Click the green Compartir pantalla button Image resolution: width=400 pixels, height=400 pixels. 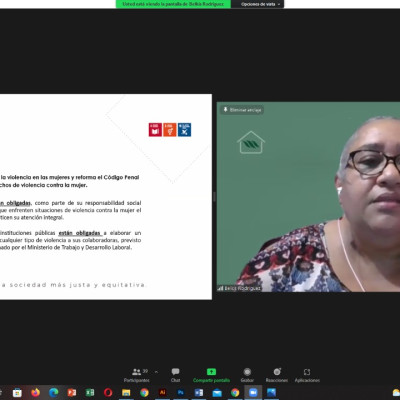[211, 375]
